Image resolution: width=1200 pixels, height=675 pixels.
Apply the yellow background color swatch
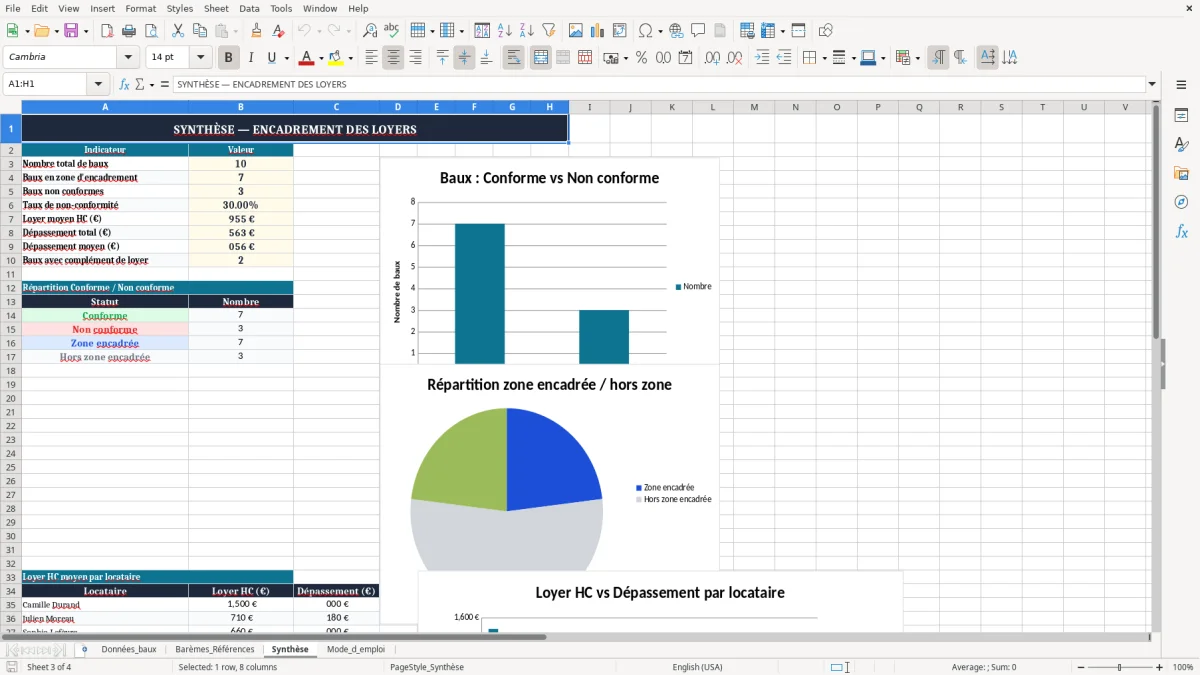[336, 58]
